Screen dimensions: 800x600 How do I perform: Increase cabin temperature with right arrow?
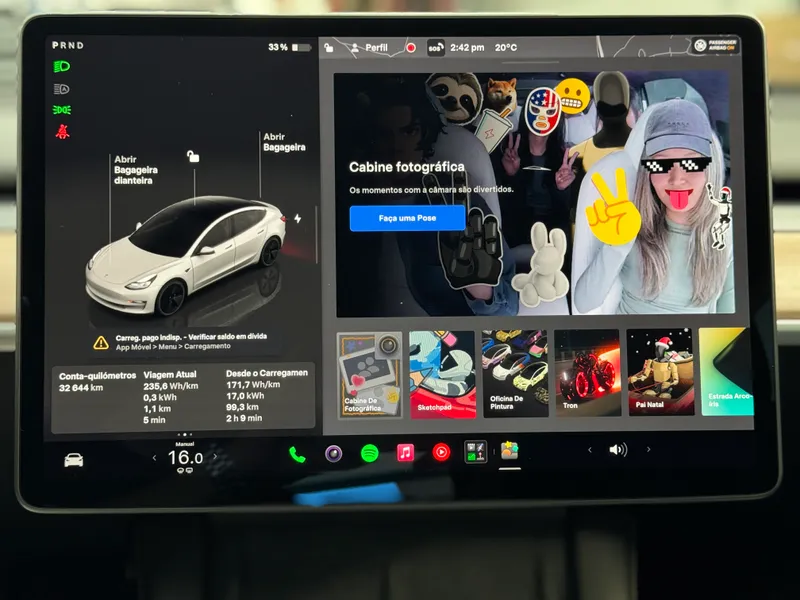click(x=215, y=457)
